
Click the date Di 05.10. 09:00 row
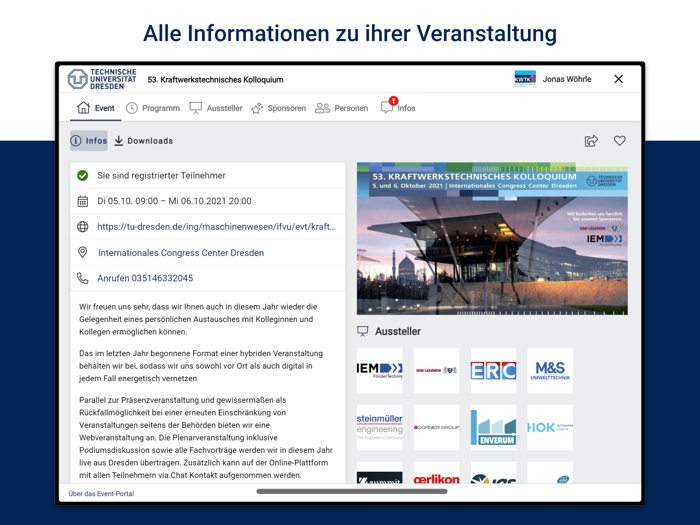(208, 201)
